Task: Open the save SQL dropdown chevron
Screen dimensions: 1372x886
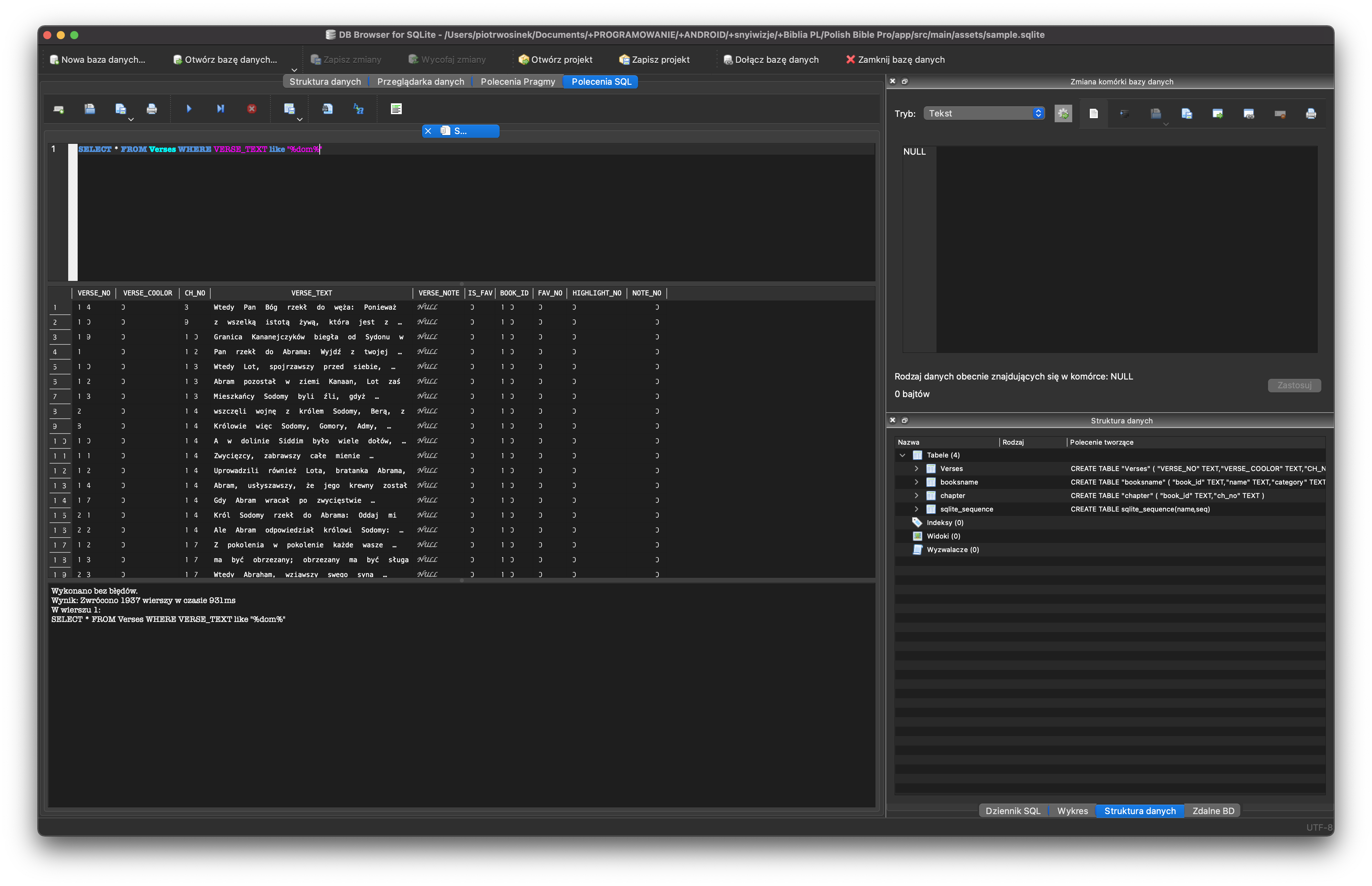Action: coord(131,119)
